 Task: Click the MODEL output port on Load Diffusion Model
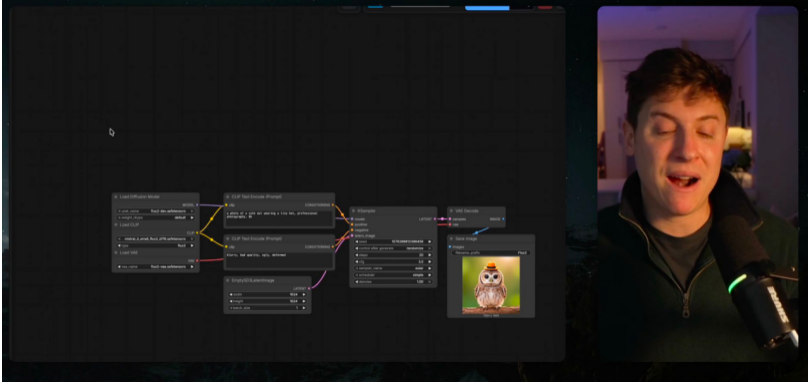pyautogui.click(x=197, y=205)
